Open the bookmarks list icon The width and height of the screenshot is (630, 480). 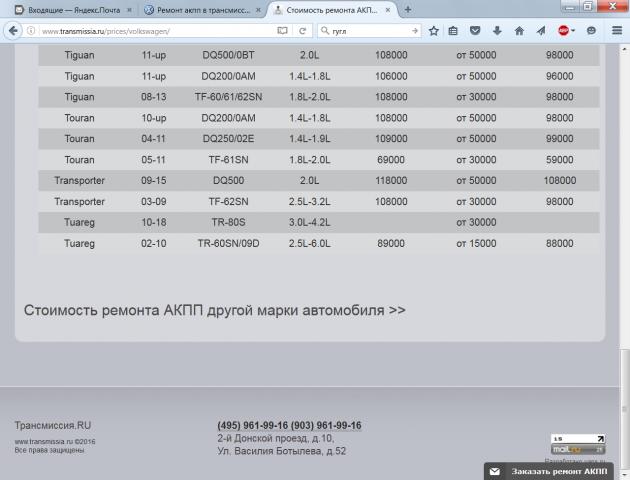tap(453, 31)
